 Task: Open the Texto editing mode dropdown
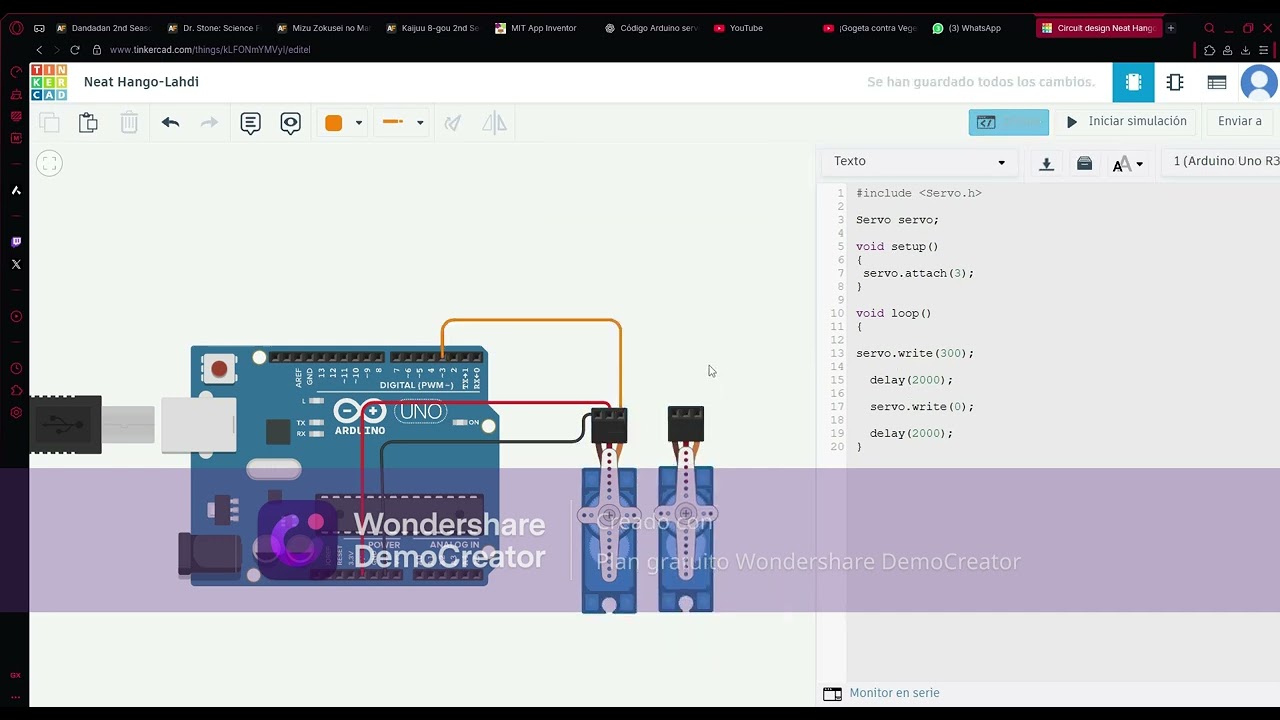click(920, 162)
